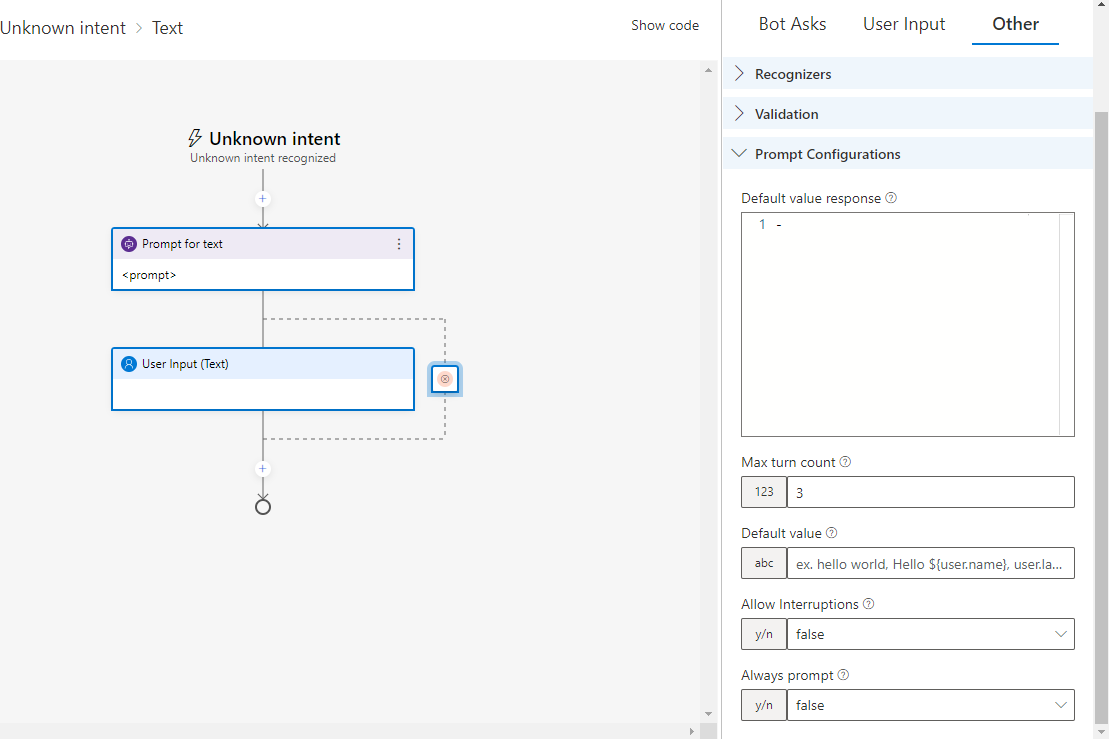Screen dimensions: 1109x739
Task: Click the end-of-flow circle node
Action: tap(262, 507)
